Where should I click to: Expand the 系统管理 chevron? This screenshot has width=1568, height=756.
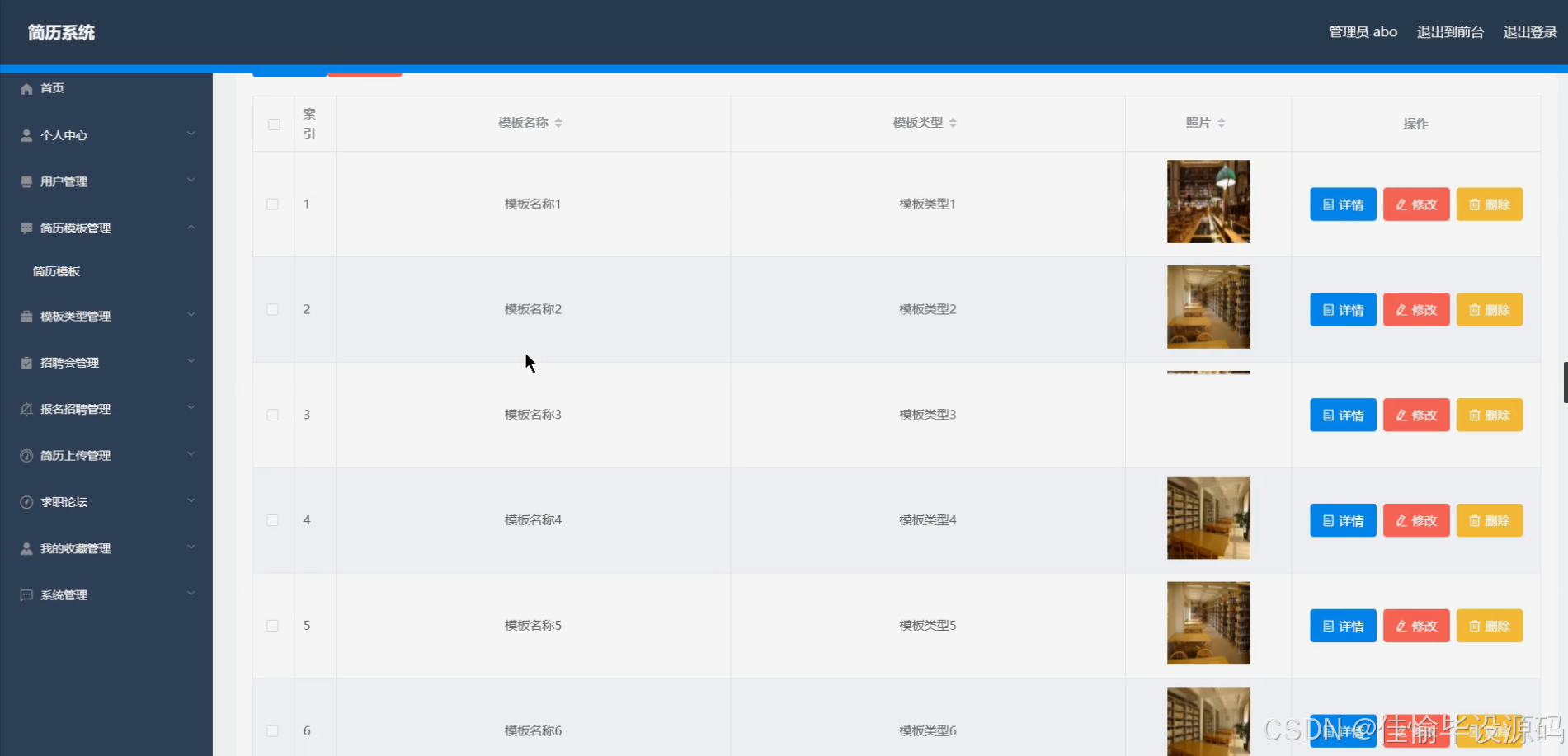click(191, 594)
